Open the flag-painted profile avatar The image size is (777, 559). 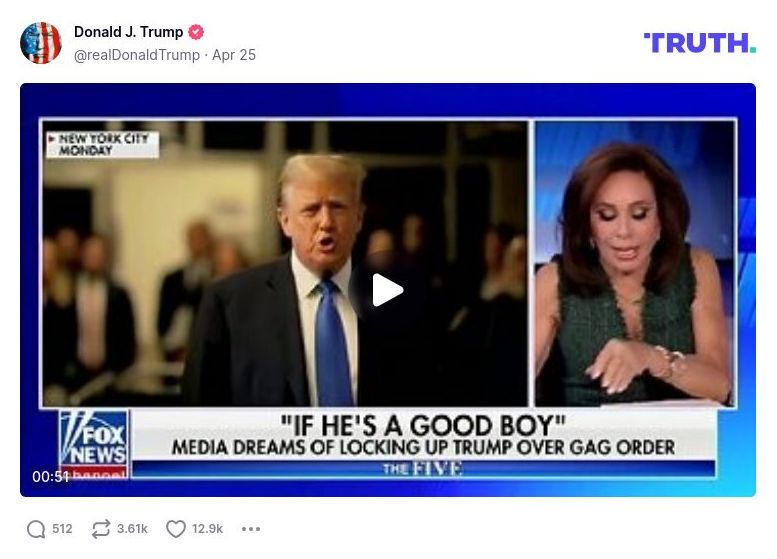tap(41, 43)
